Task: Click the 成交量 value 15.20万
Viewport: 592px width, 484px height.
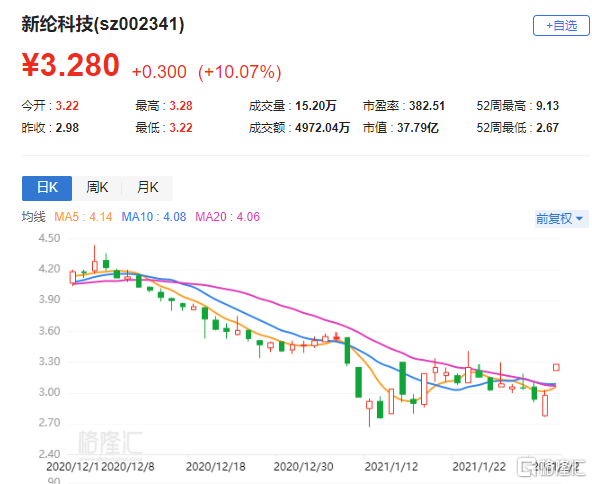Action: pyautogui.click(x=316, y=106)
